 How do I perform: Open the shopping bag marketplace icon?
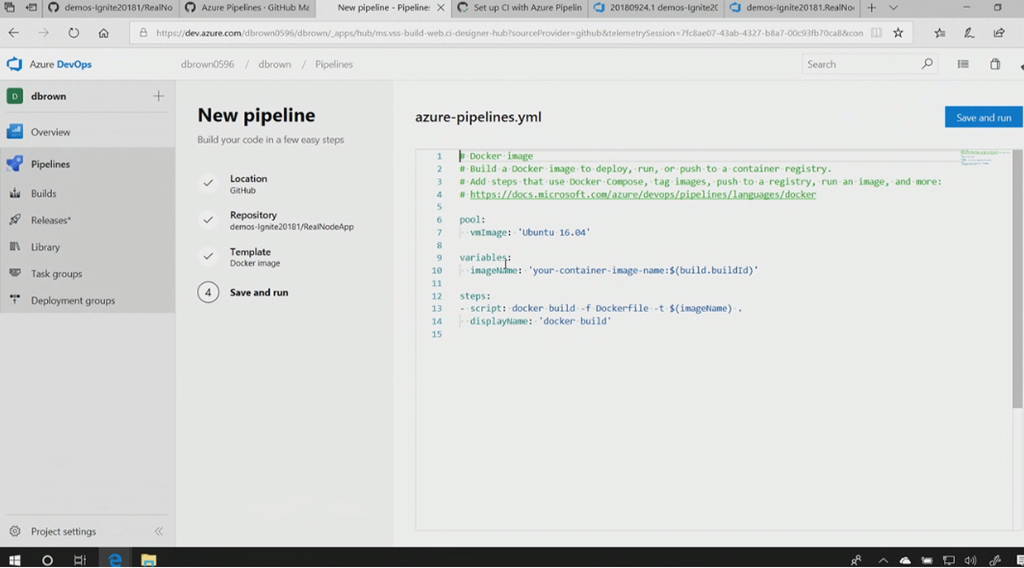pos(995,64)
